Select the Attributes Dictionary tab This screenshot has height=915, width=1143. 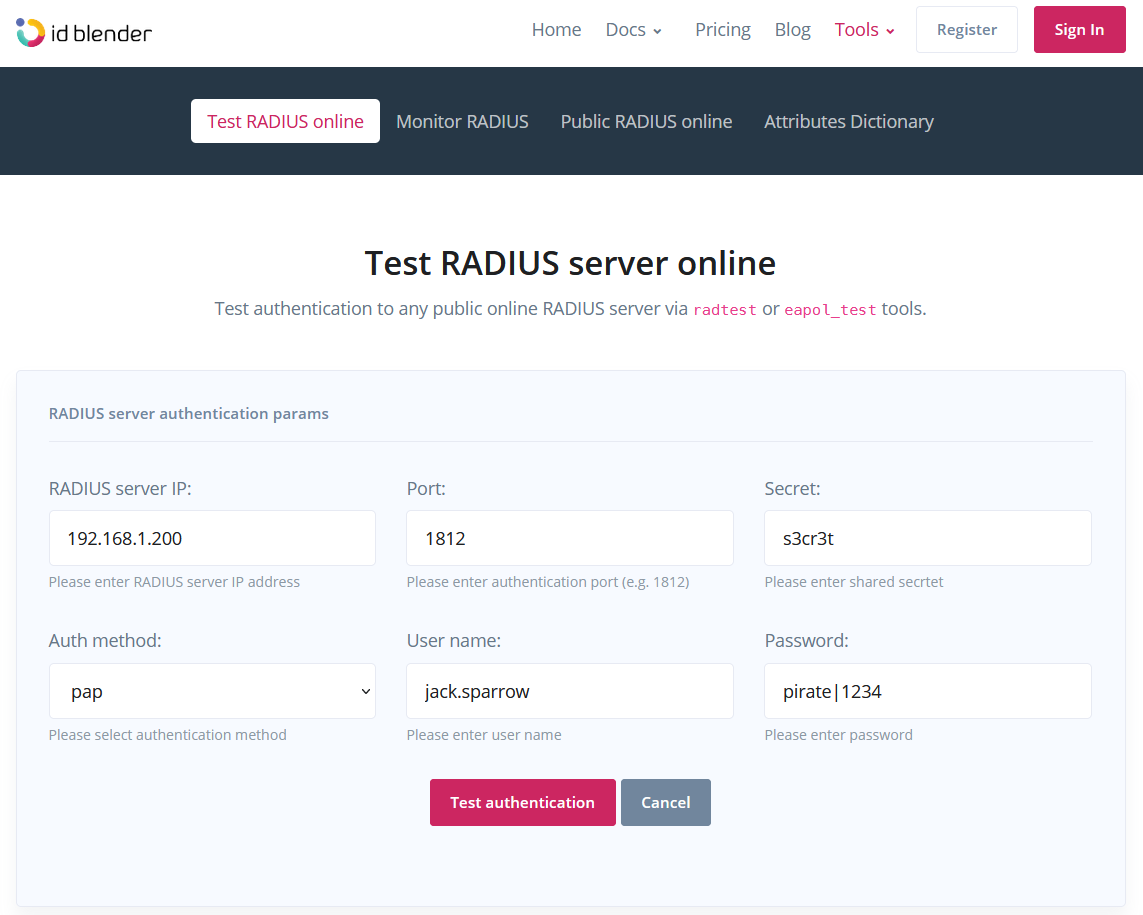click(848, 121)
